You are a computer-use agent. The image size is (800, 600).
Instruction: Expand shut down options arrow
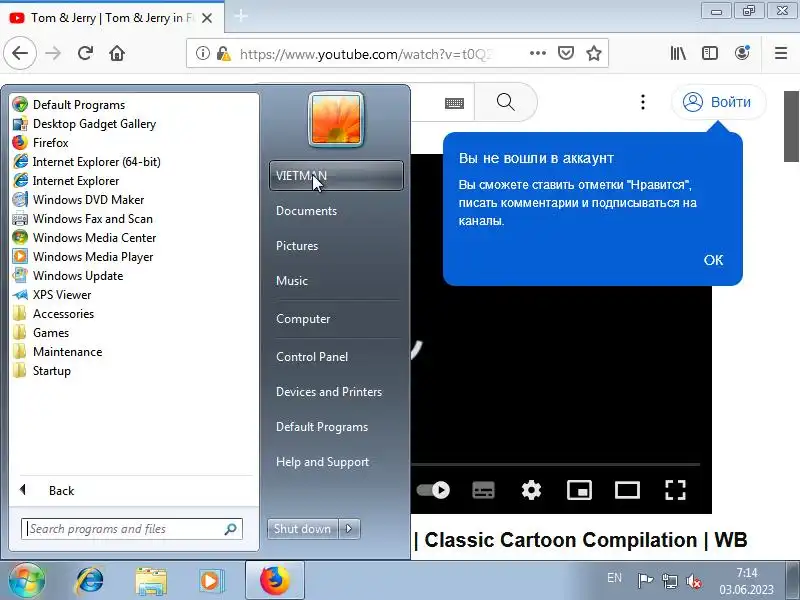tap(349, 529)
